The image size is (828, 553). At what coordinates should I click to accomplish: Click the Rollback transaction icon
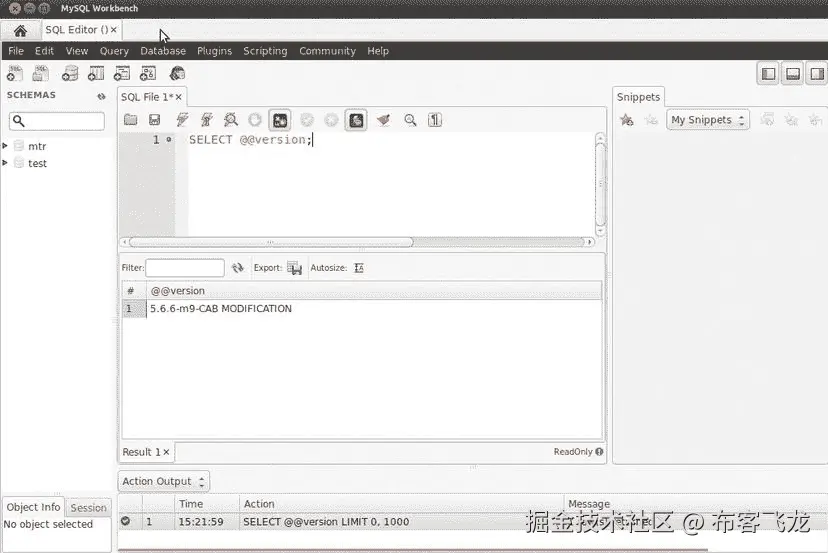331,120
